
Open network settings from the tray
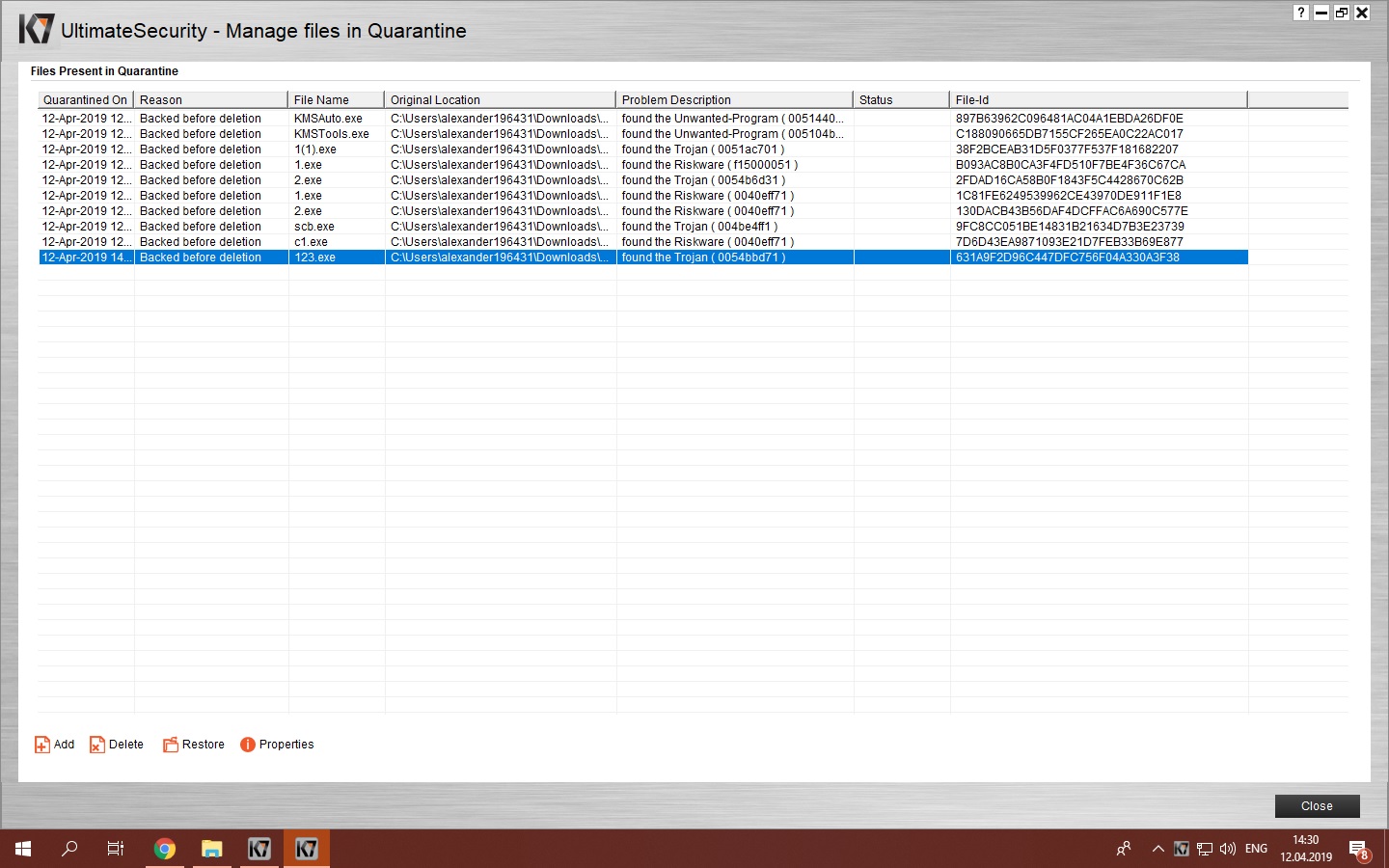coord(1205,849)
